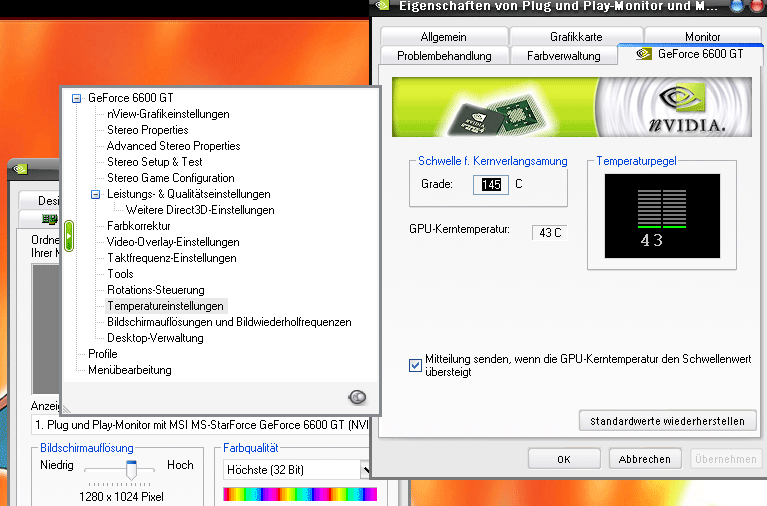Select the Plug und Play-Monitor display entry
The height and width of the screenshot is (506, 767).
pos(201,425)
